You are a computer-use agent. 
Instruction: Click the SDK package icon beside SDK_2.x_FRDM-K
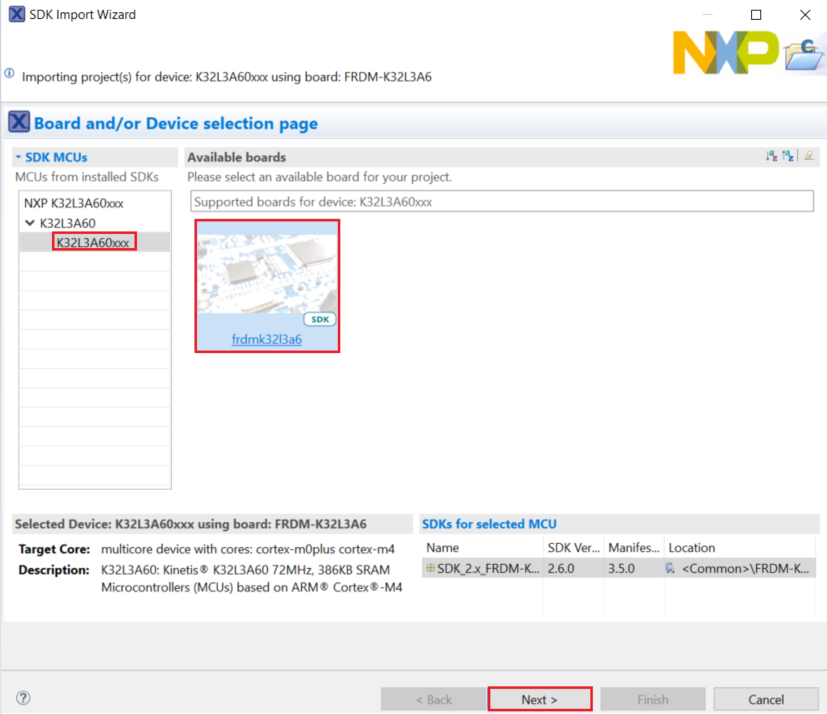[x=430, y=568]
